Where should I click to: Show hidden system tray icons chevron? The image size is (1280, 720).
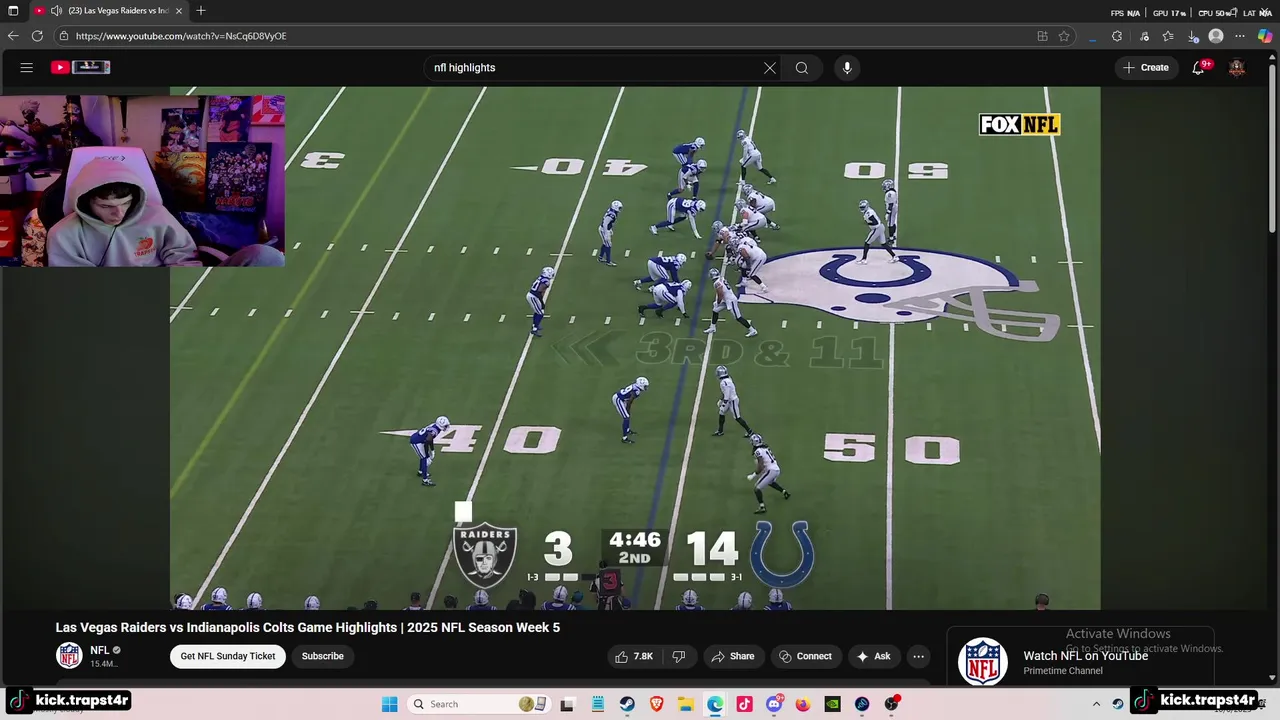pos(1096,704)
